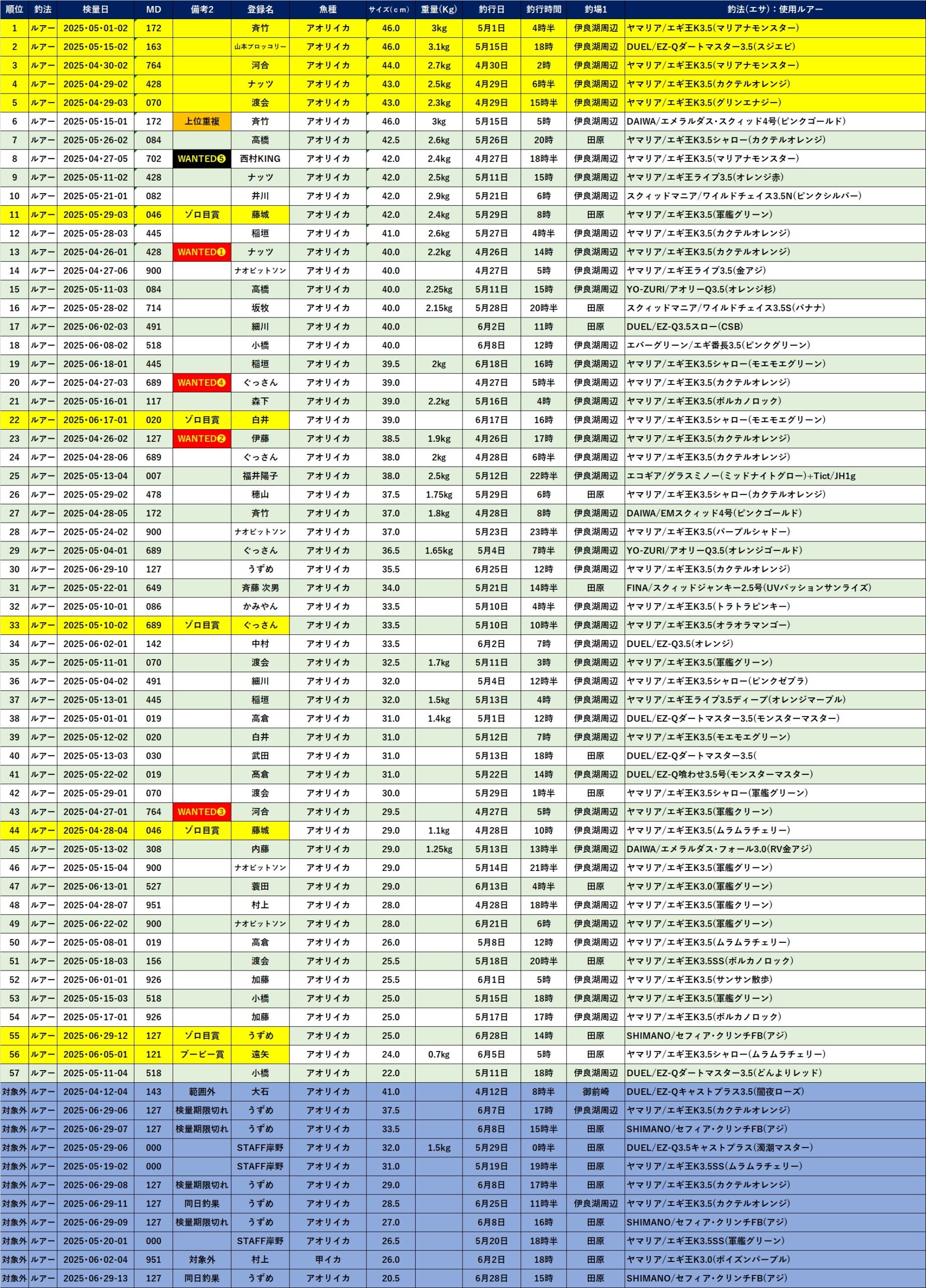This screenshot has height=1288, width=926.
Task: Click the 釣場1 column header
Action: pyautogui.click(x=595, y=10)
